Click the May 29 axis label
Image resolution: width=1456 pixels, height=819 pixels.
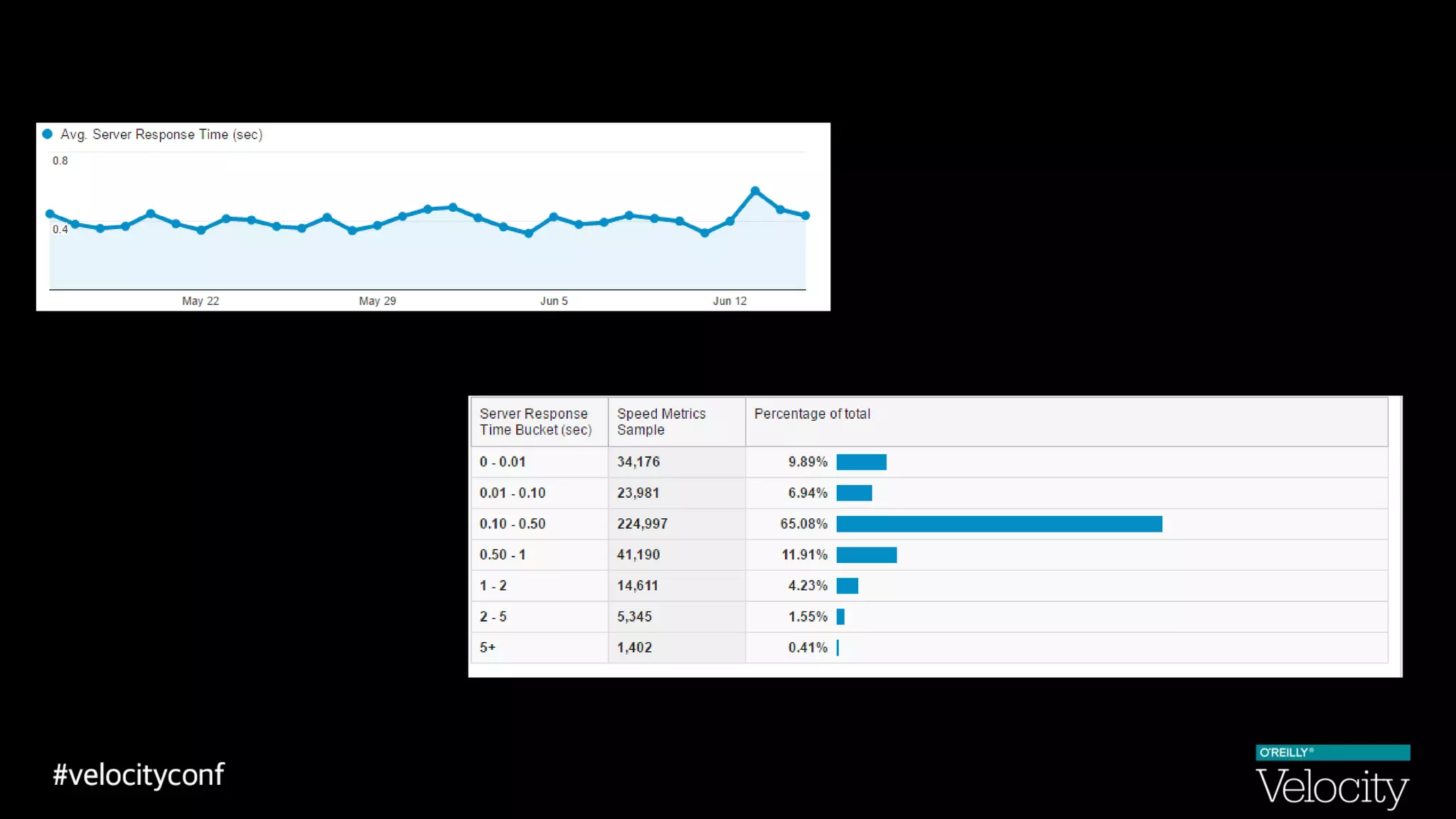pyautogui.click(x=377, y=301)
